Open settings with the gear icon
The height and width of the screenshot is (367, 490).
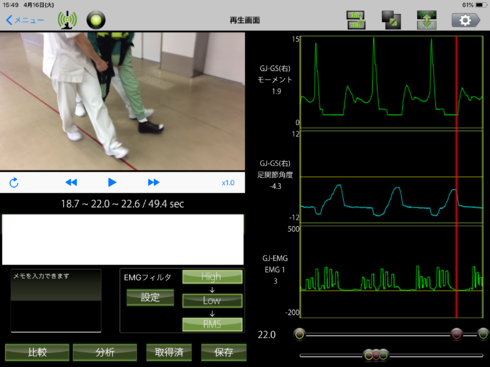466,20
